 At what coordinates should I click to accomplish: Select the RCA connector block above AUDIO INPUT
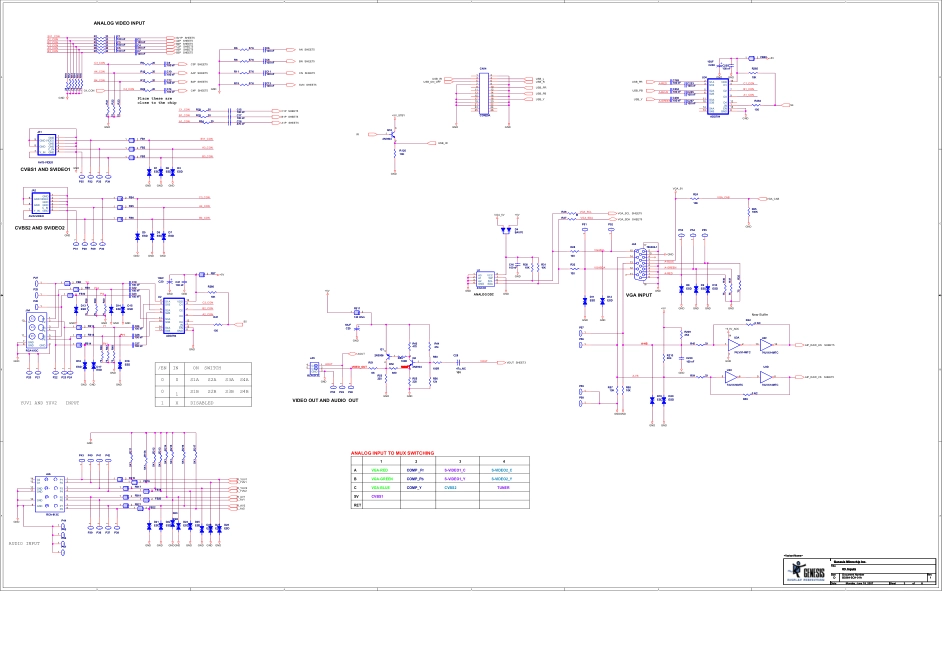pos(49,496)
